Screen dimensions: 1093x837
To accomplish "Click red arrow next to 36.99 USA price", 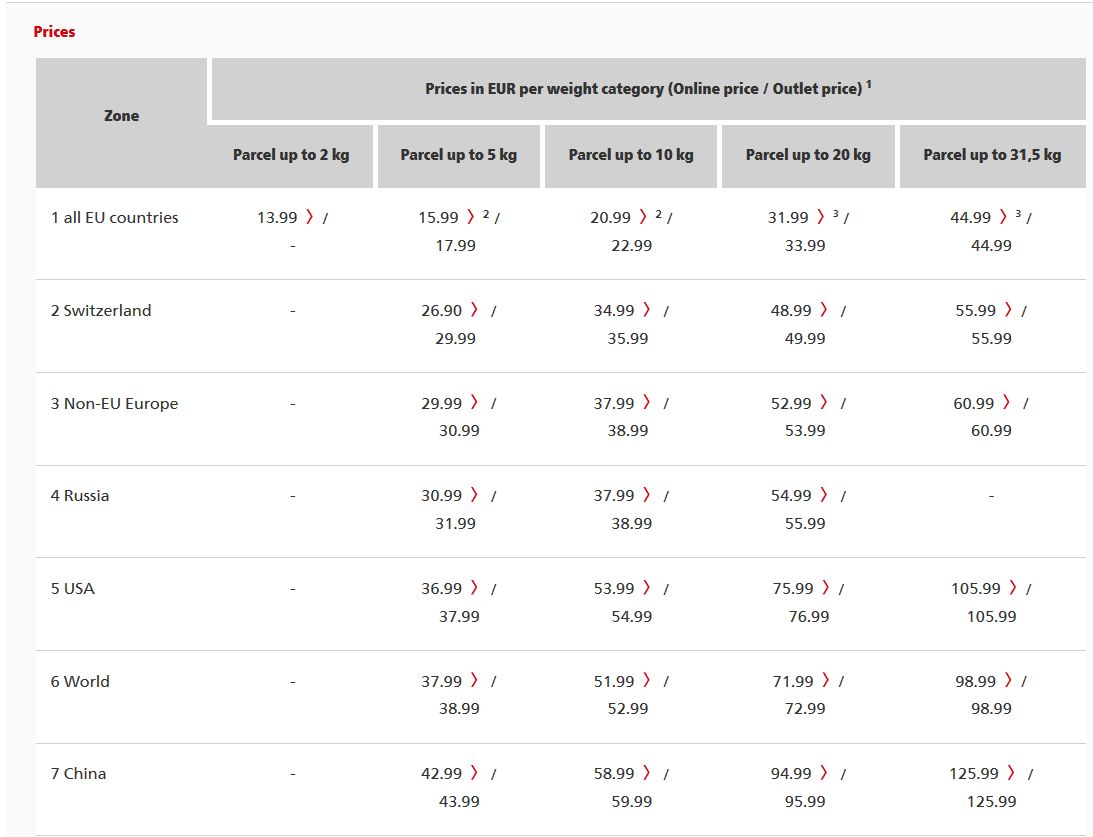I will pyautogui.click(x=474, y=588).
